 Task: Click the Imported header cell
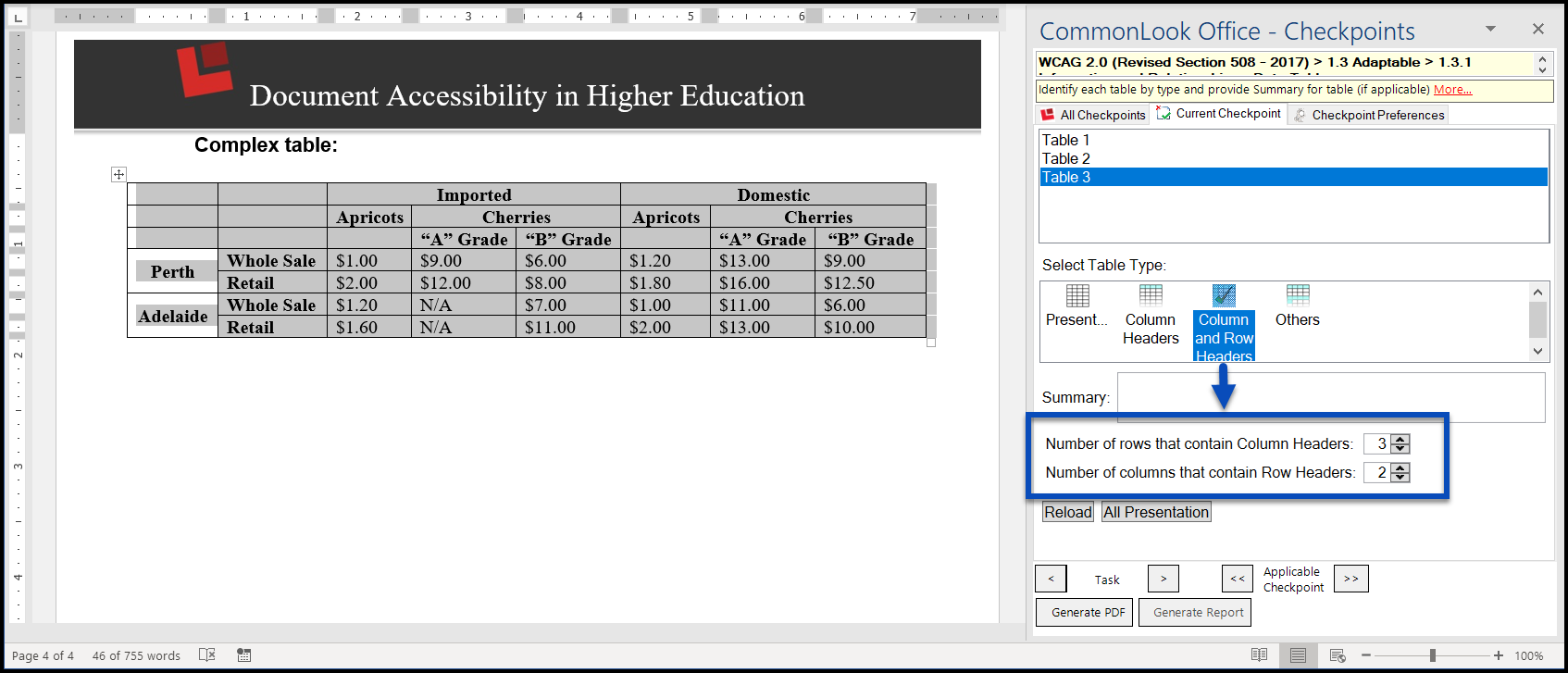point(474,194)
